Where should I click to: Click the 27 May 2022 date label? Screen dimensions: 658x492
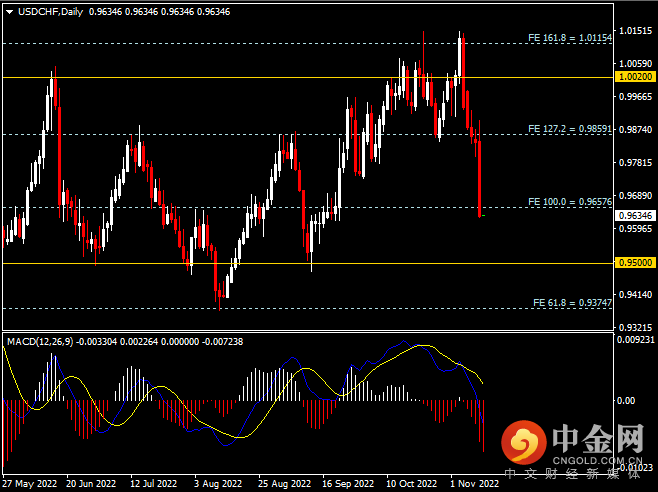pyautogui.click(x=30, y=484)
